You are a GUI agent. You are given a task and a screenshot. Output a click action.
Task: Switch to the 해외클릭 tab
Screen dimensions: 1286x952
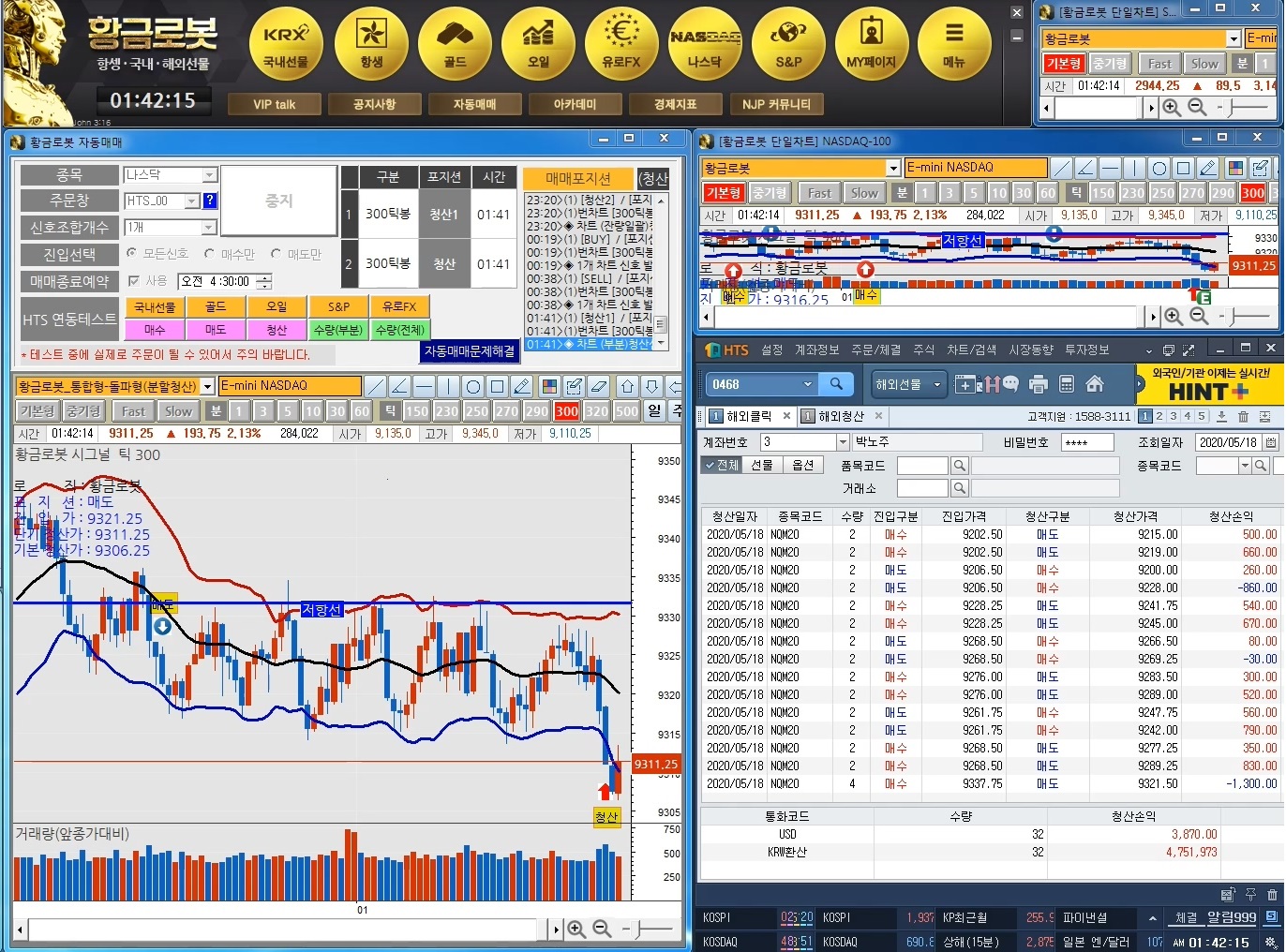point(748,416)
